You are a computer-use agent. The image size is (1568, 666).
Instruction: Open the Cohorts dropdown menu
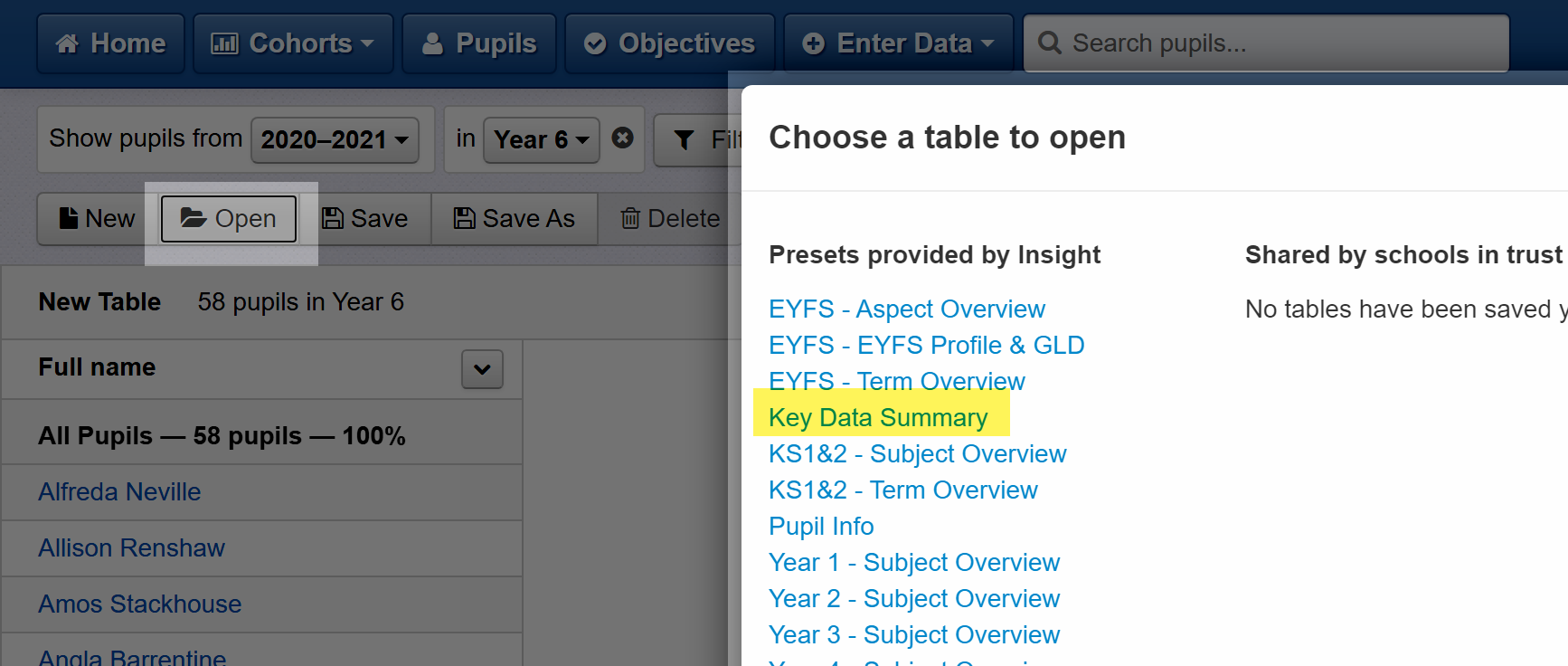(x=293, y=43)
